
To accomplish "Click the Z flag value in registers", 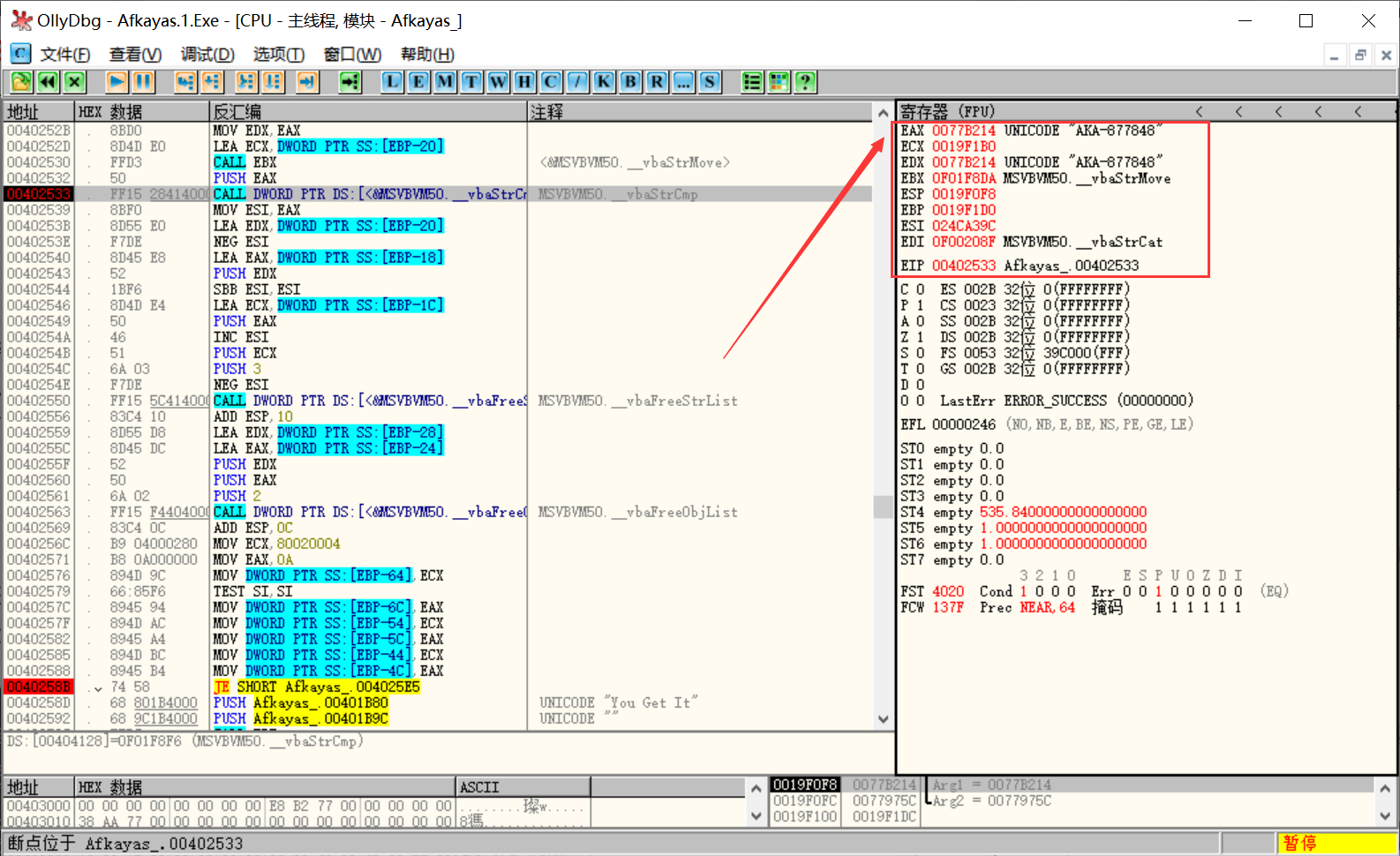I will click(x=920, y=337).
